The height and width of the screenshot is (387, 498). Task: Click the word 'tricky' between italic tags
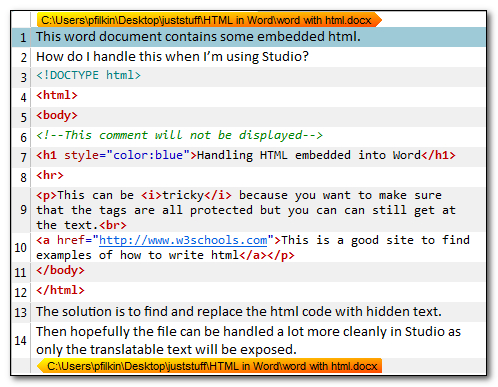click(x=183, y=195)
